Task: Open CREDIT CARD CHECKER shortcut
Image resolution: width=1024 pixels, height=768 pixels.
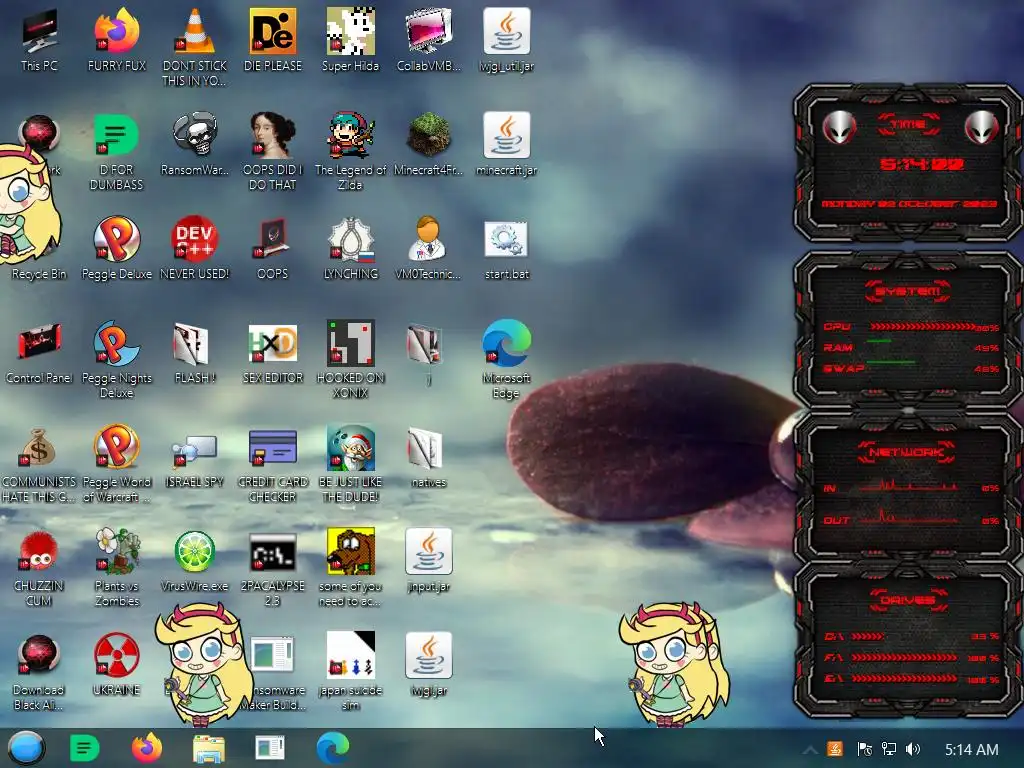Action: 272,464
